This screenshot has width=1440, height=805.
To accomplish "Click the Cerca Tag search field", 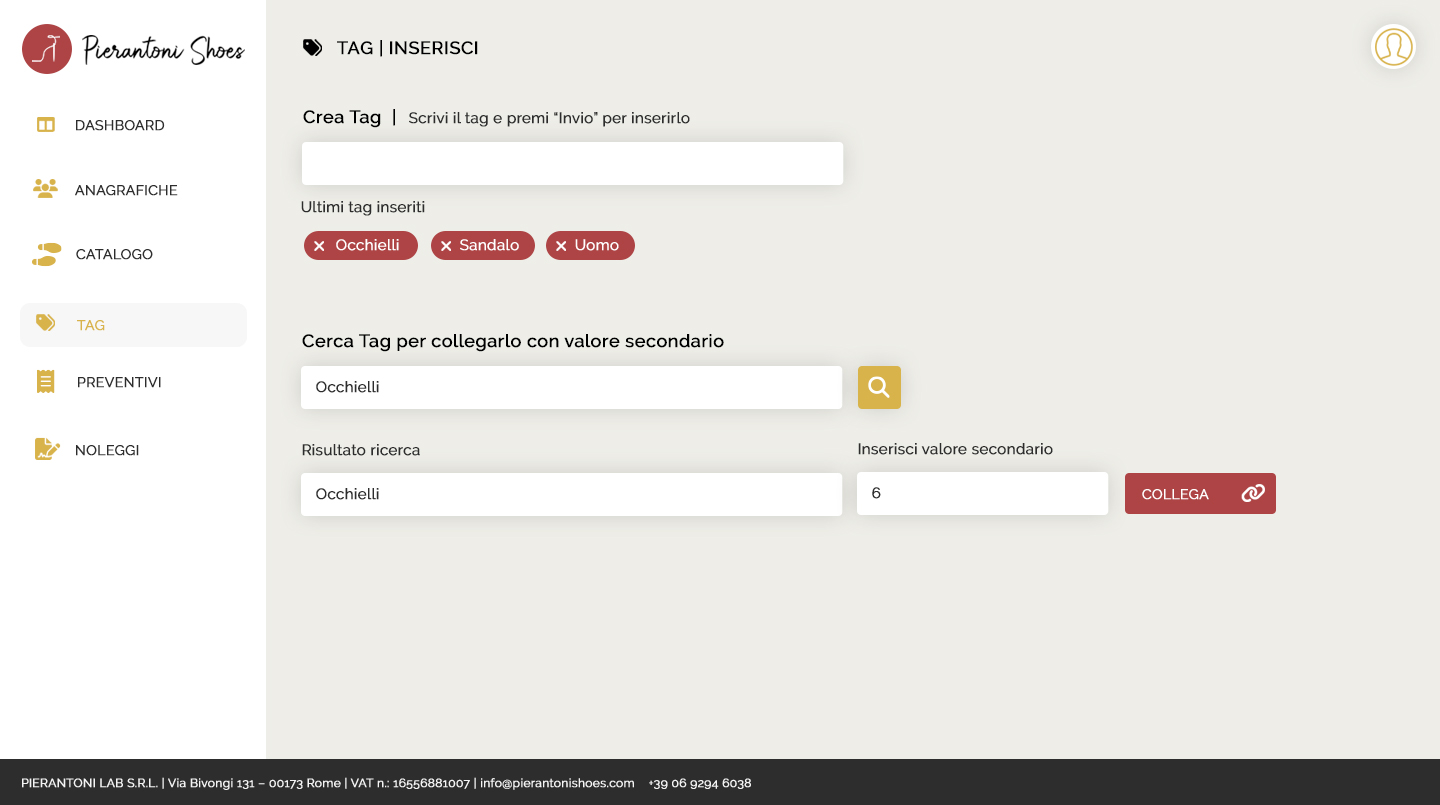I will (571, 387).
